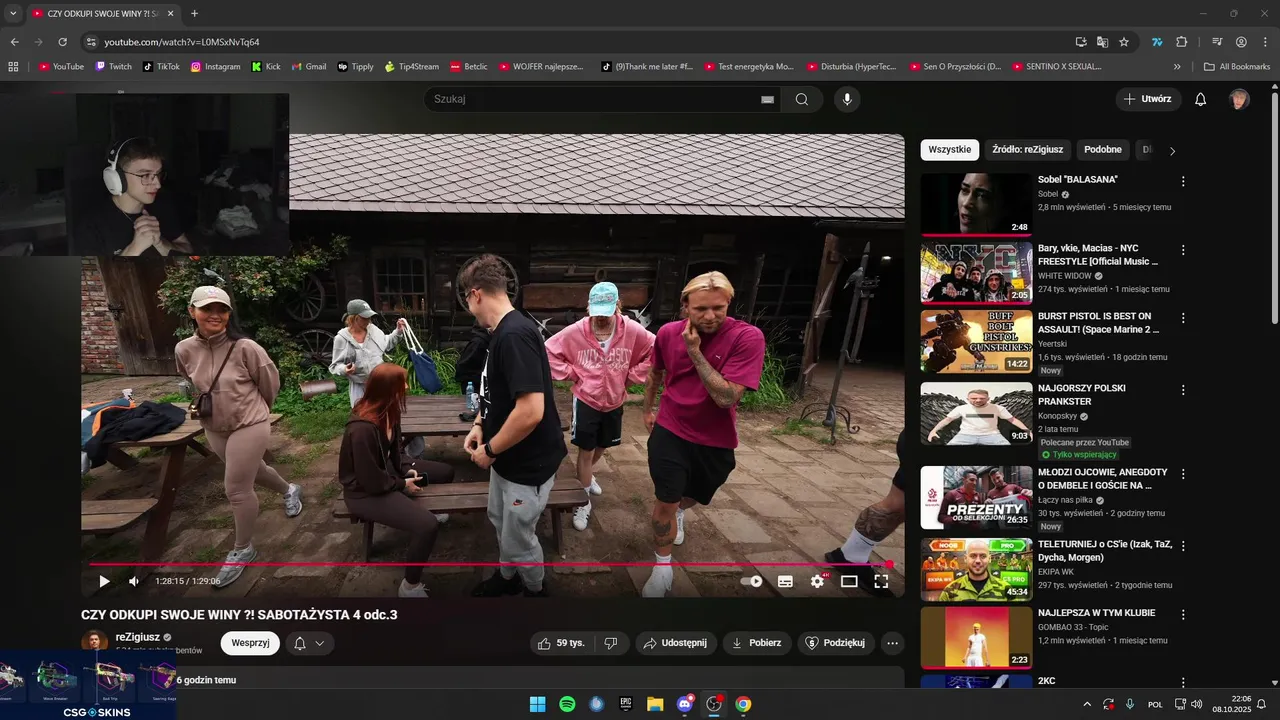Dislike the video
This screenshot has width=1280, height=720.
click(611, 643)
